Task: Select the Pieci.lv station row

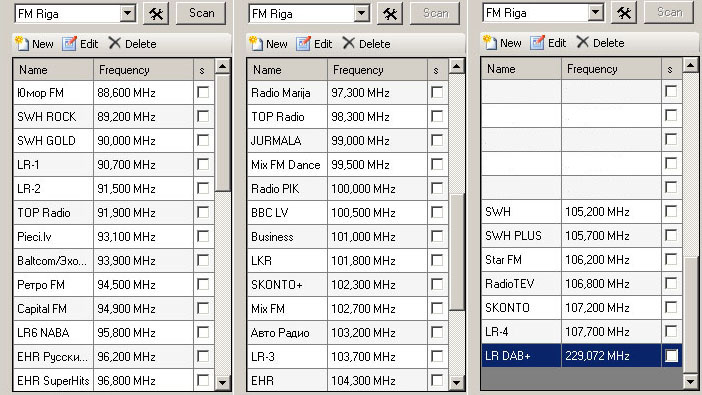Action: click(x=114, y=236)
